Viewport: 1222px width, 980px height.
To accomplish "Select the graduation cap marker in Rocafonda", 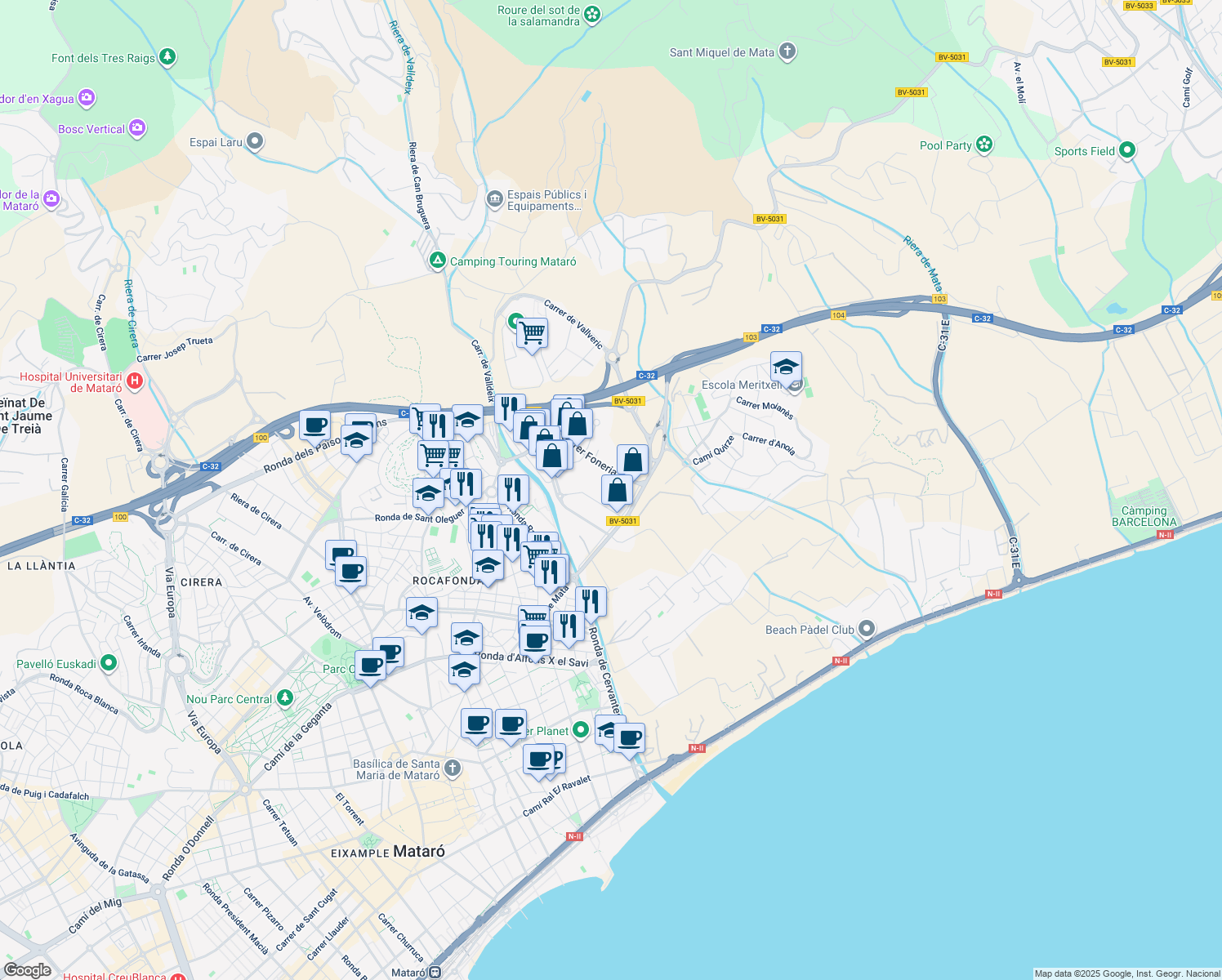I will (488, 563).
